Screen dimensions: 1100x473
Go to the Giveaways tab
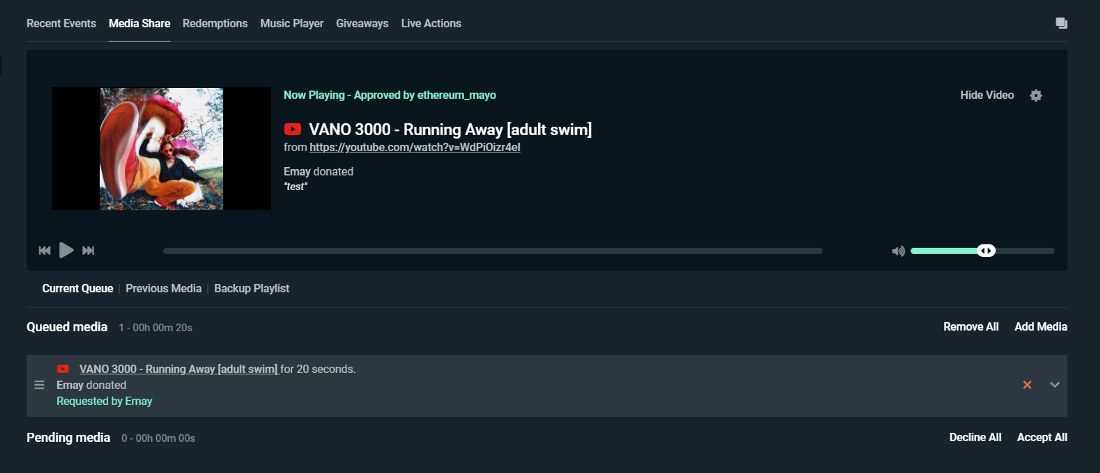(x=362, y=23)
